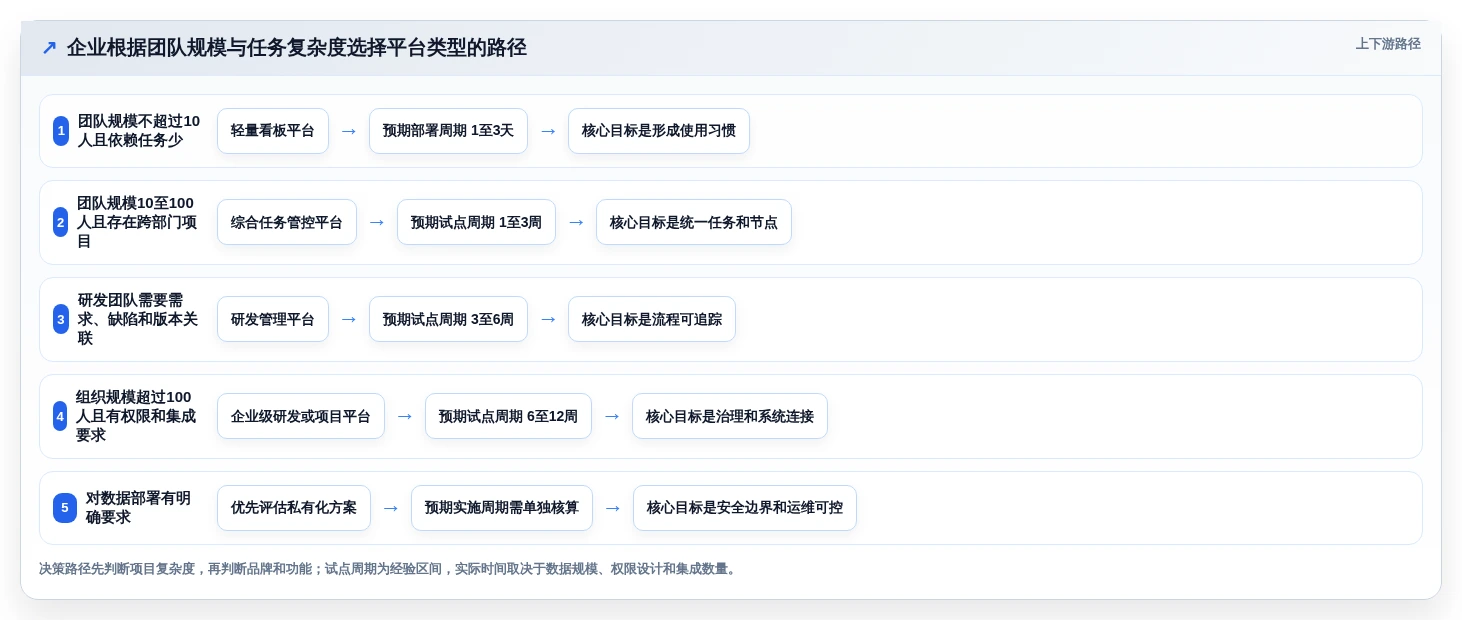This screenshot has height=620, width=1462.
Task: Select the number 5 step badge
Action: 65,508
